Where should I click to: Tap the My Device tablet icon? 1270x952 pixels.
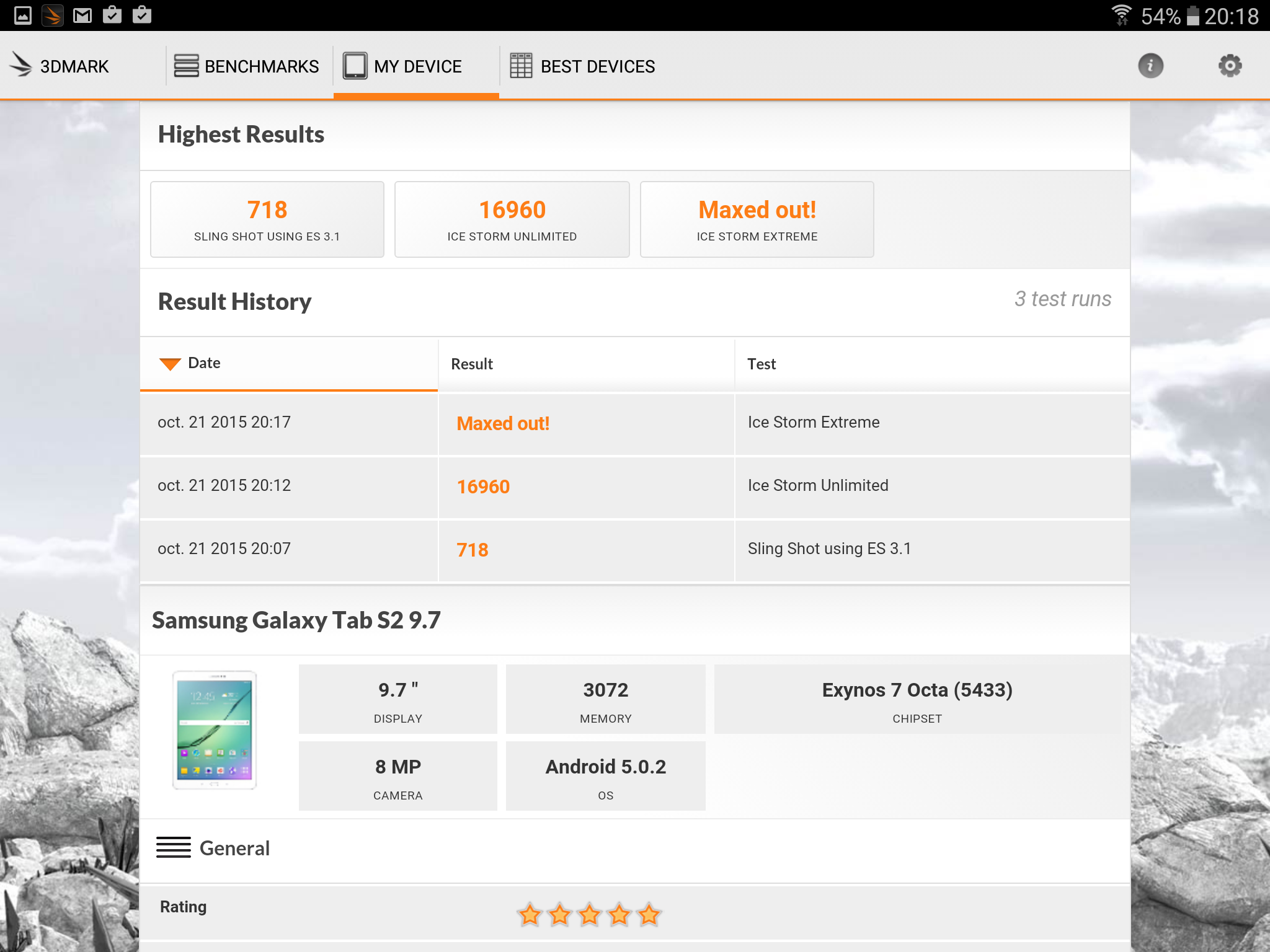pyautogui.click(x=355, y=66)
